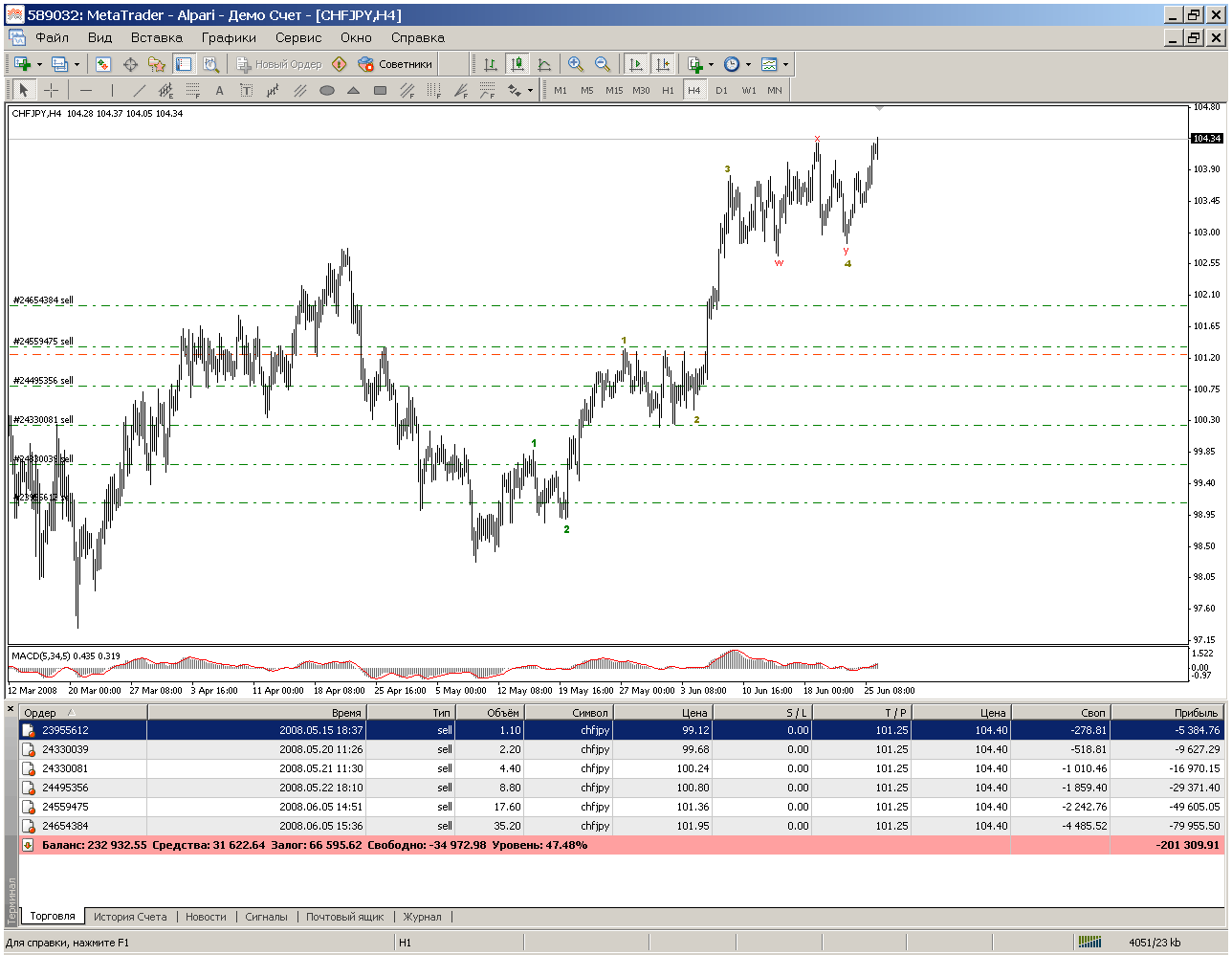Screen dimensions: 1232x955
Task: Open the profiles icon
Action: click(59, 64)
